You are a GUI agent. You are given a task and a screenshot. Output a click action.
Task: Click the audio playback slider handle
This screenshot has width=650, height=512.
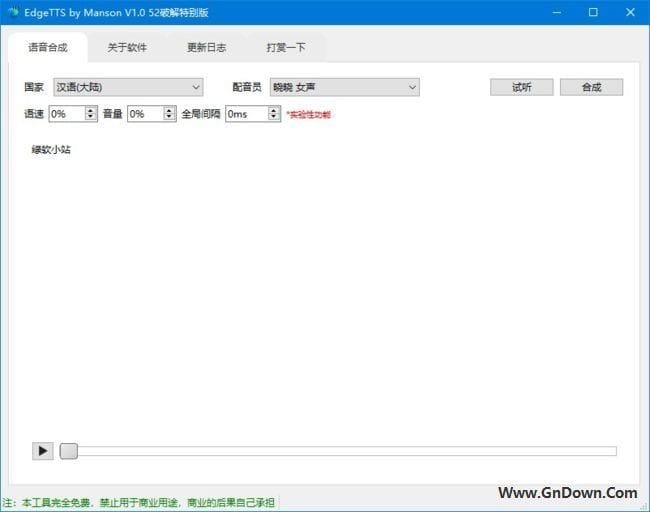[69, 451]
